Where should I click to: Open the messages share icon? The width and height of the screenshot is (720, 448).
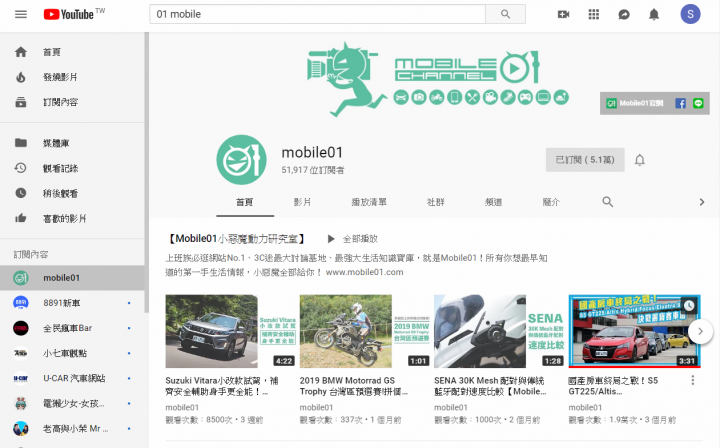point(624,15)
